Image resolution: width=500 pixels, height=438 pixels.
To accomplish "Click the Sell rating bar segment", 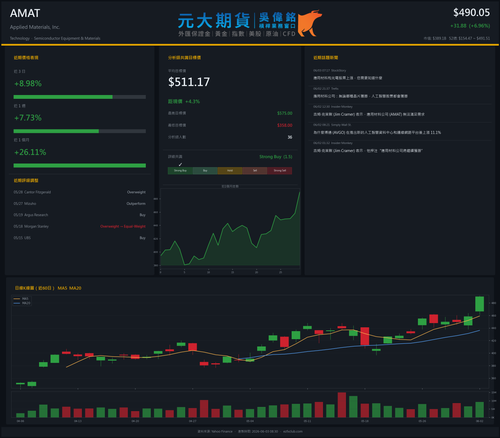I will tap(255, 171).
